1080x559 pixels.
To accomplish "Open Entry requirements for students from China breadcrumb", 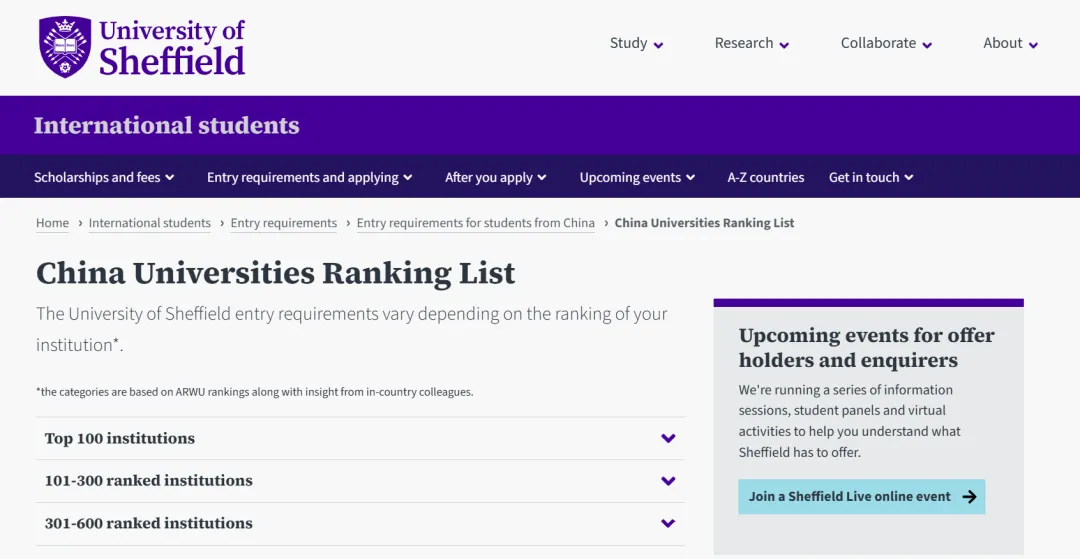I will click(x=475, y=223).
